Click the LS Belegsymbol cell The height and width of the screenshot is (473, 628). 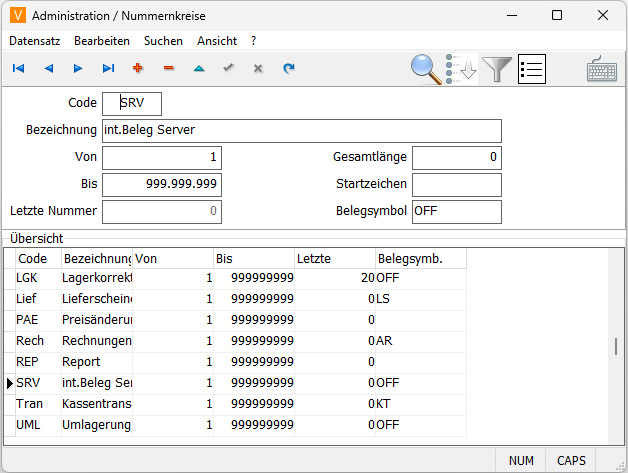click(421, 299)
